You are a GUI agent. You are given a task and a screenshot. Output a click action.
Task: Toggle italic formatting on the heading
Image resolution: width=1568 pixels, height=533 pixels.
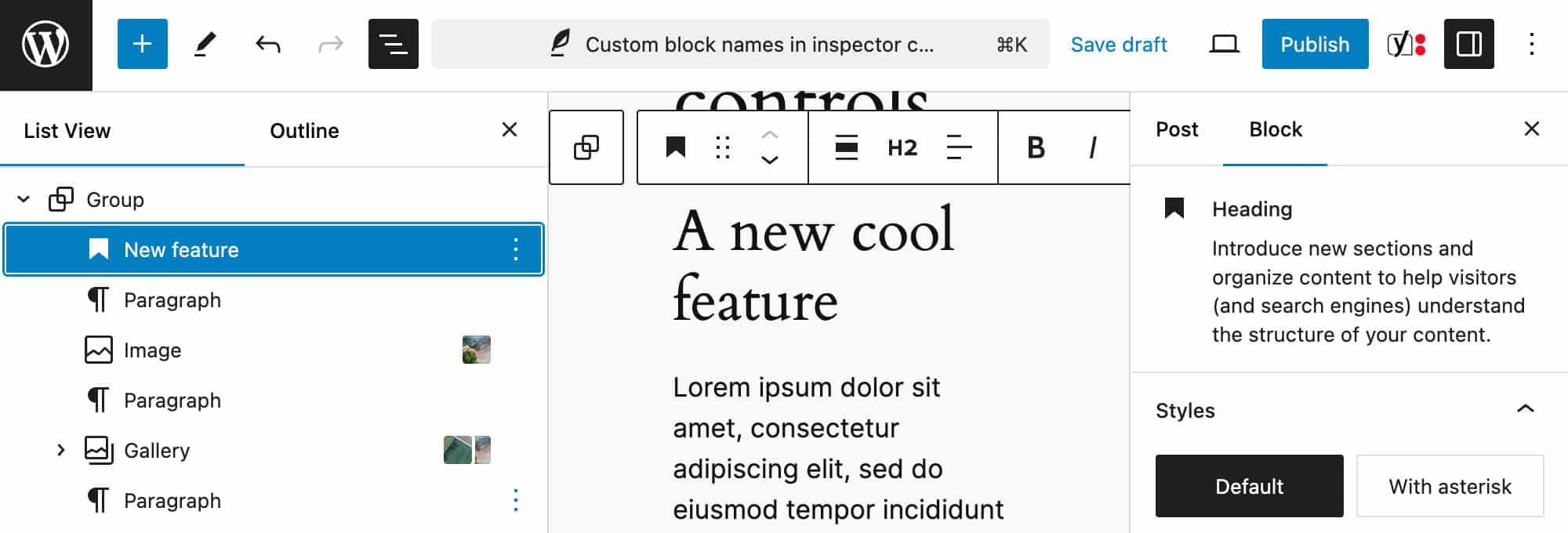[x=1093, y=147]
